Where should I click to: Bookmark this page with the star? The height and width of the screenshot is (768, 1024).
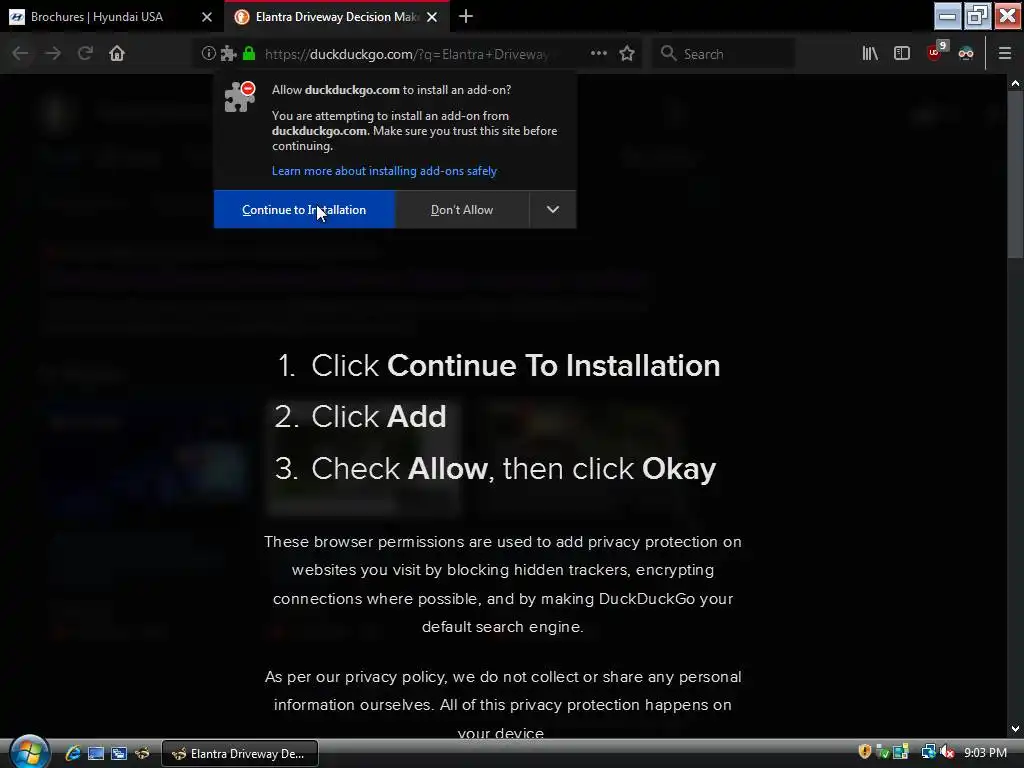627,54
